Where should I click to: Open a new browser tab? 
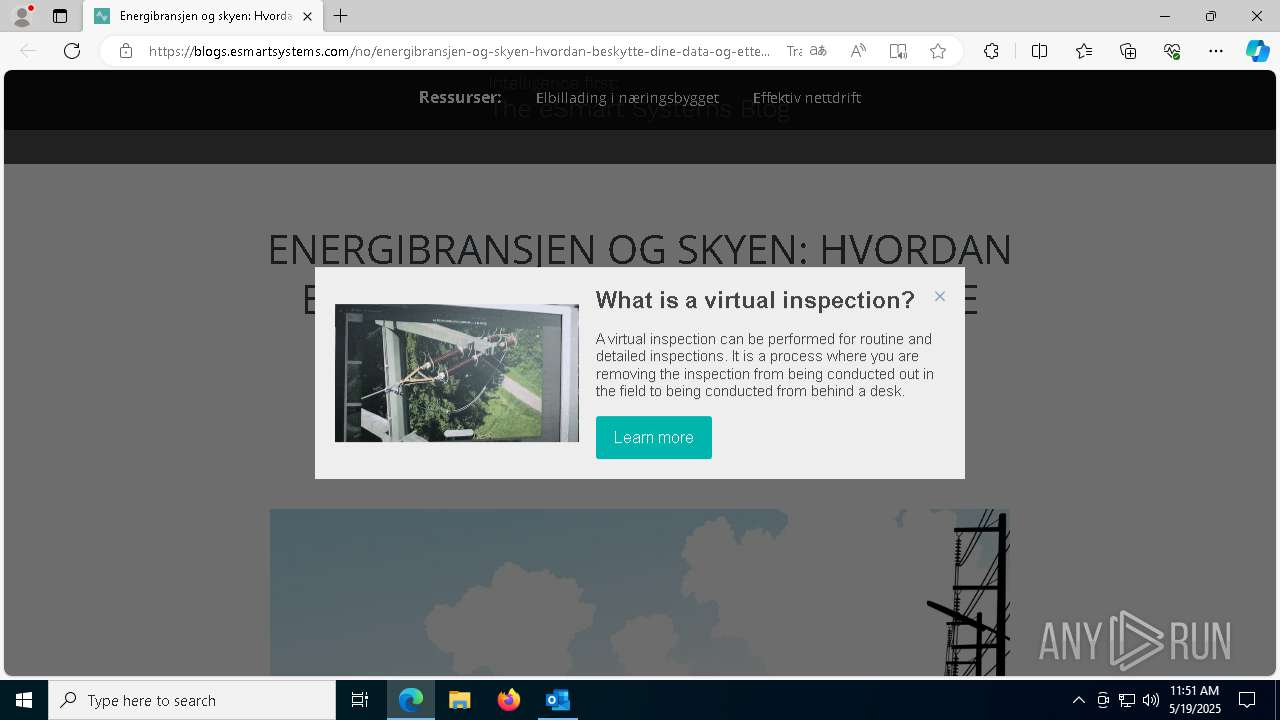341,16
